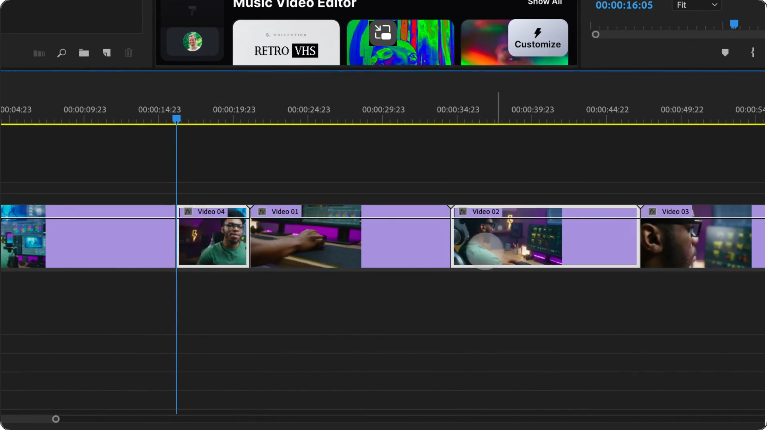Viewport: 767px width, 430px height.
Task: Toggle the fx badge on Video 01 clip
Action: tap(262, 212)
